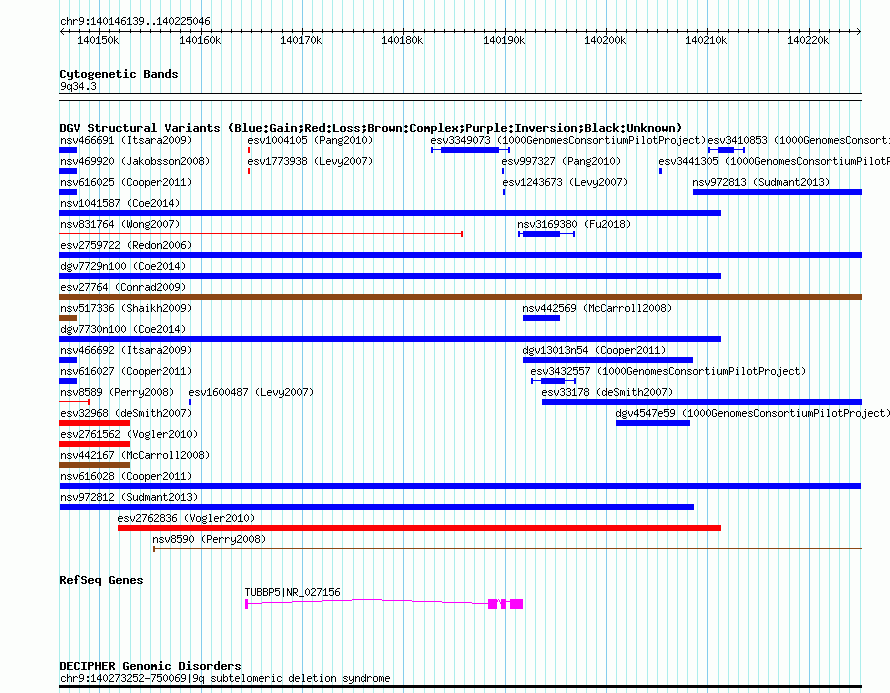Select dgv13013n54 (Cooper2011) bar

pyautogui.click(x=607, y=360)
